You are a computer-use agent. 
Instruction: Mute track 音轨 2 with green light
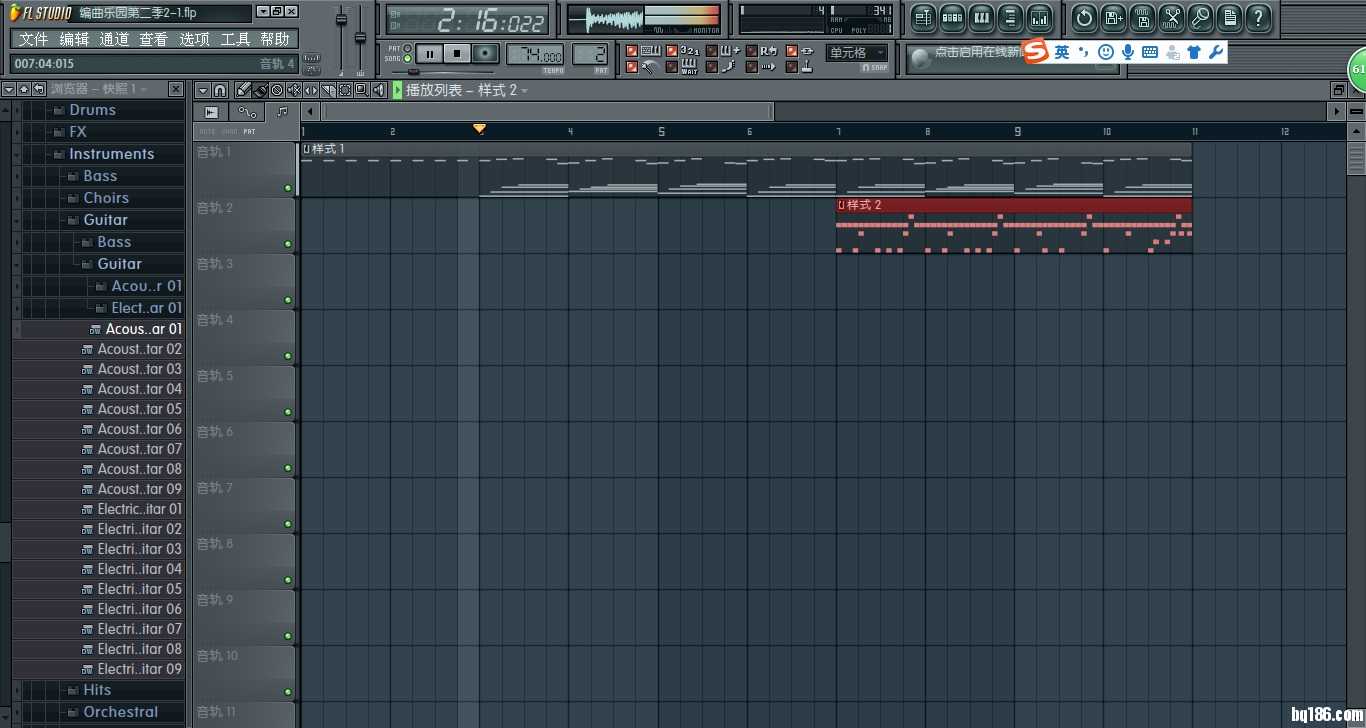click(x=288, y=243)
